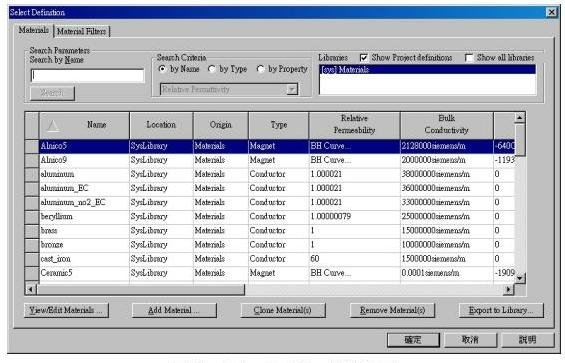Sort by the Name column header
Image resolution: width=565 pixels, height=363 pixels.
(x=84, y=125)
